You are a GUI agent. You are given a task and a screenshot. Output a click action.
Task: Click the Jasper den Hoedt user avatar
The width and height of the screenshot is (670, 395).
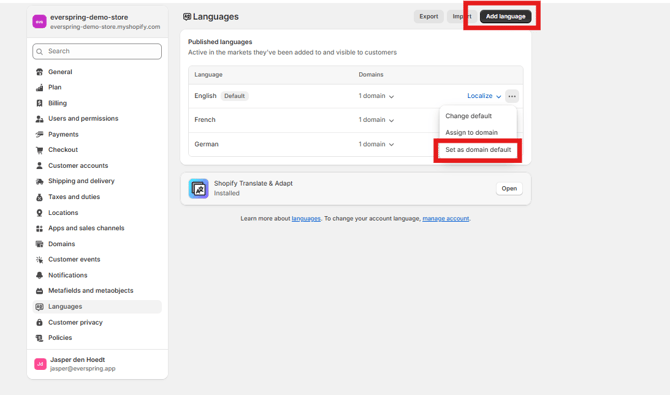pos(40,364)
